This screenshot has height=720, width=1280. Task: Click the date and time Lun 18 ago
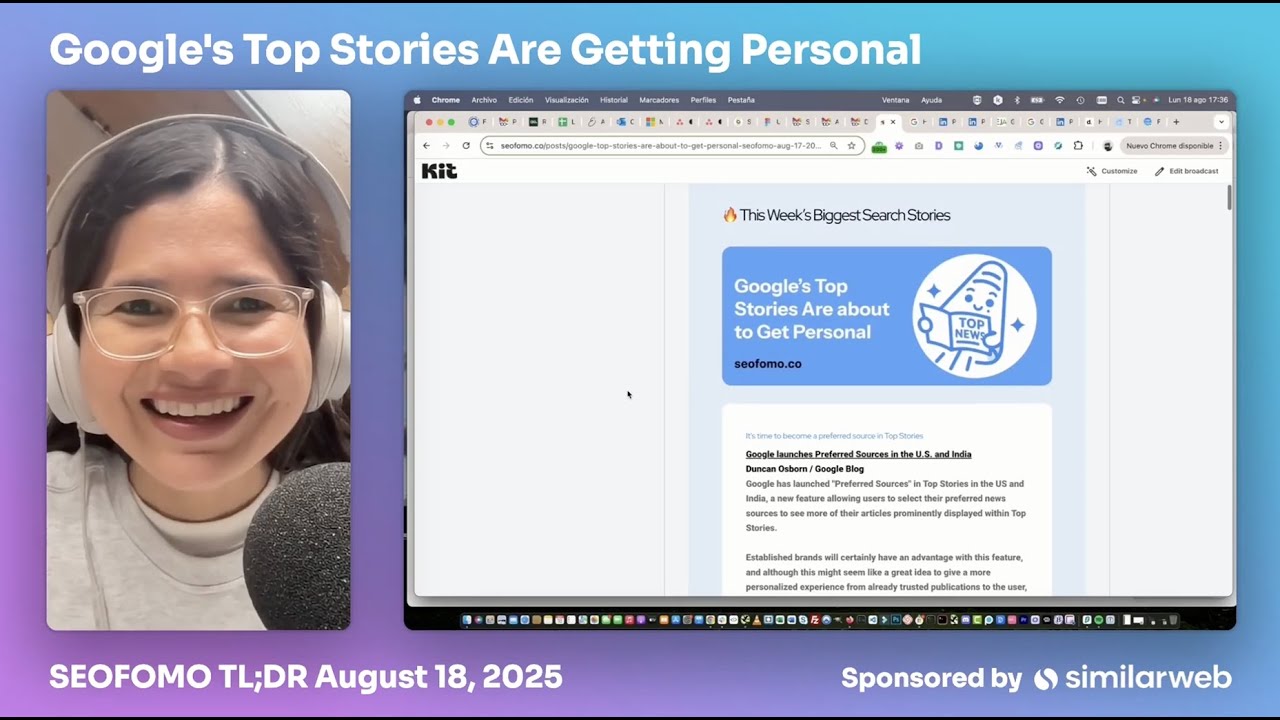tap(1198, 100)
